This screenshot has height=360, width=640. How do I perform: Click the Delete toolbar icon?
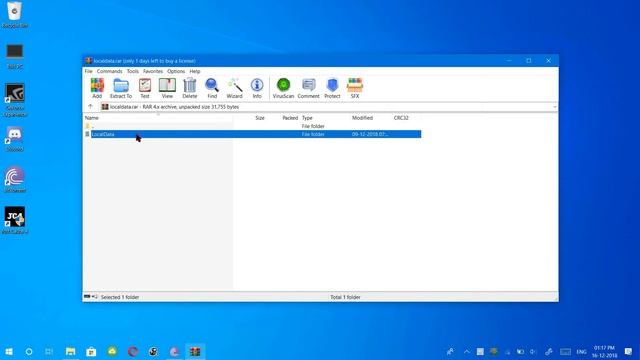190,88
